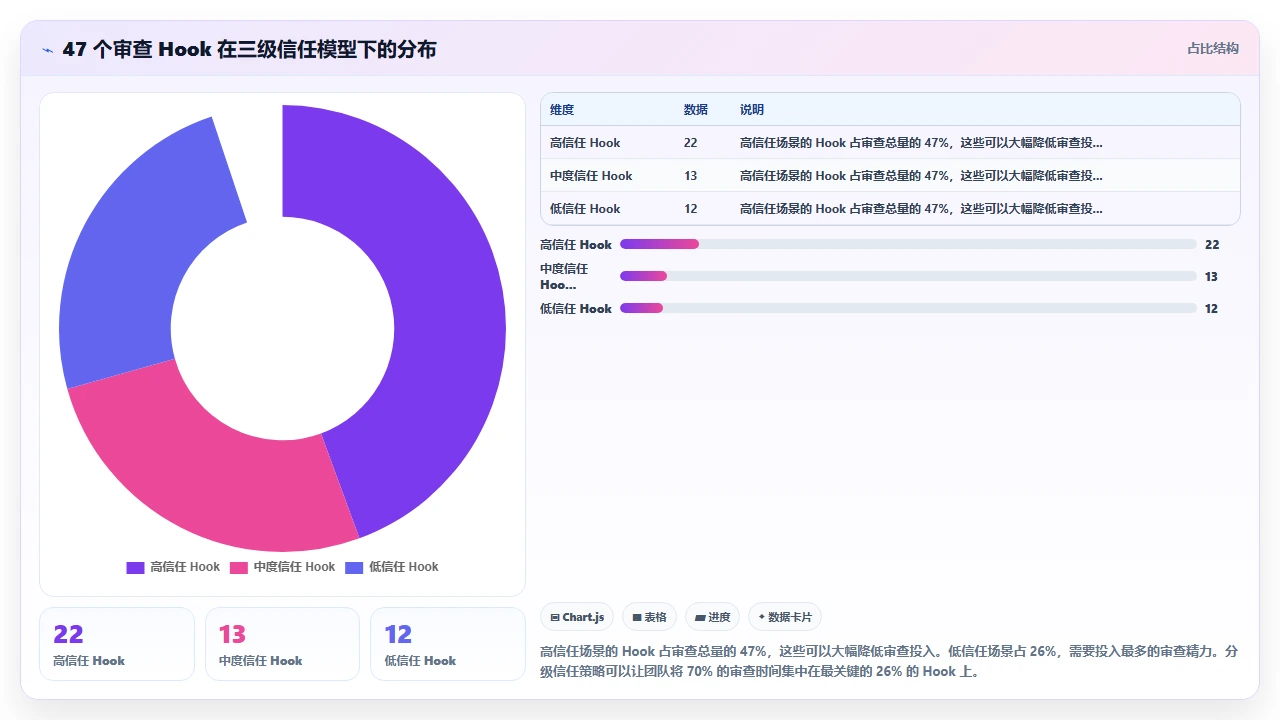The width and height of the screenshot is (1280, 720).
Task: Select the 22 高信任 Hook data card
Action: tap(117, 644)
